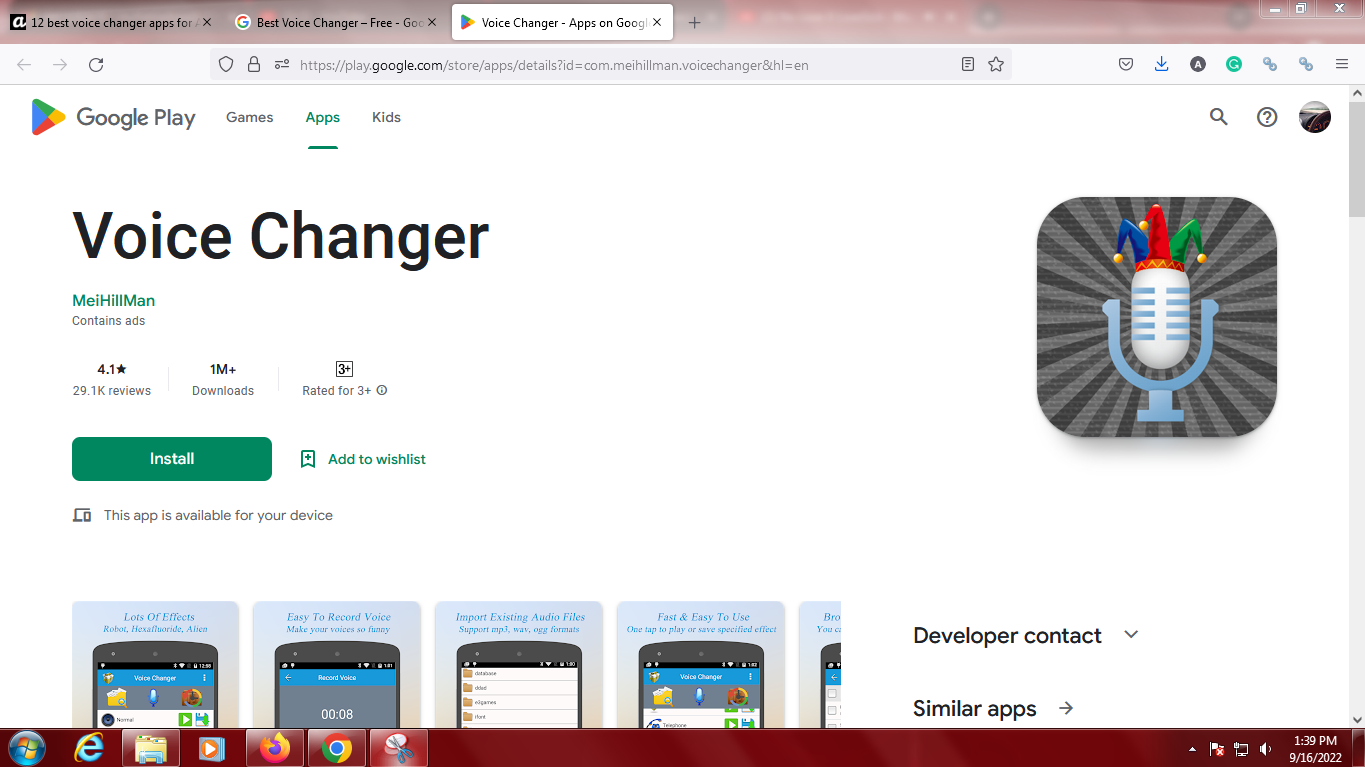Open Fast & Easy To Use screenshot

(701, 664)
